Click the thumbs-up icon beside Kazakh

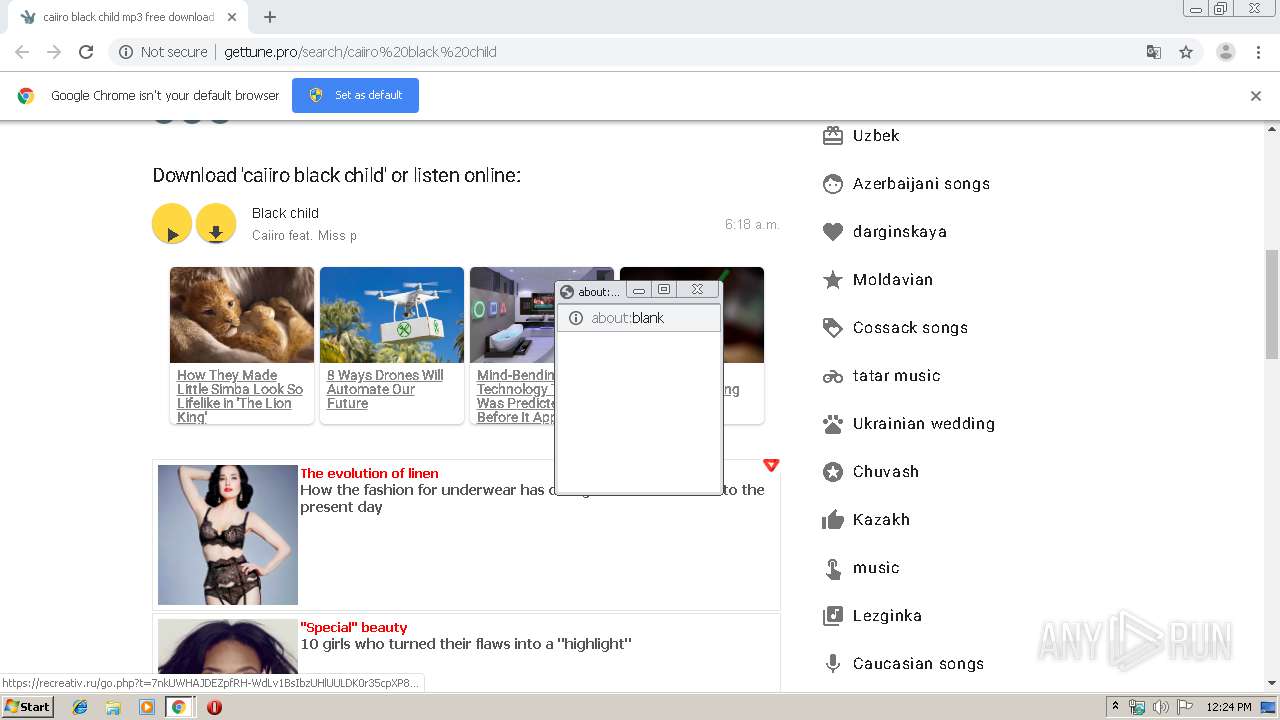click(833, 520)
